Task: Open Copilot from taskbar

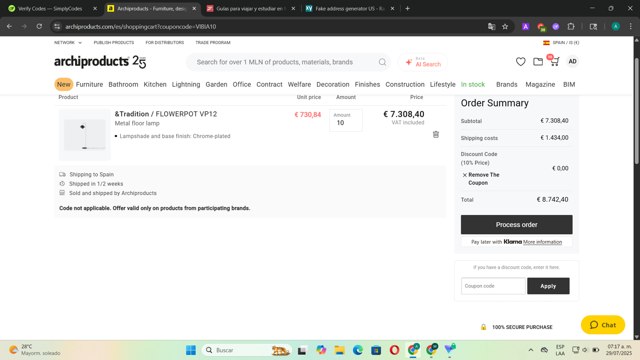Action: [321, 350]
